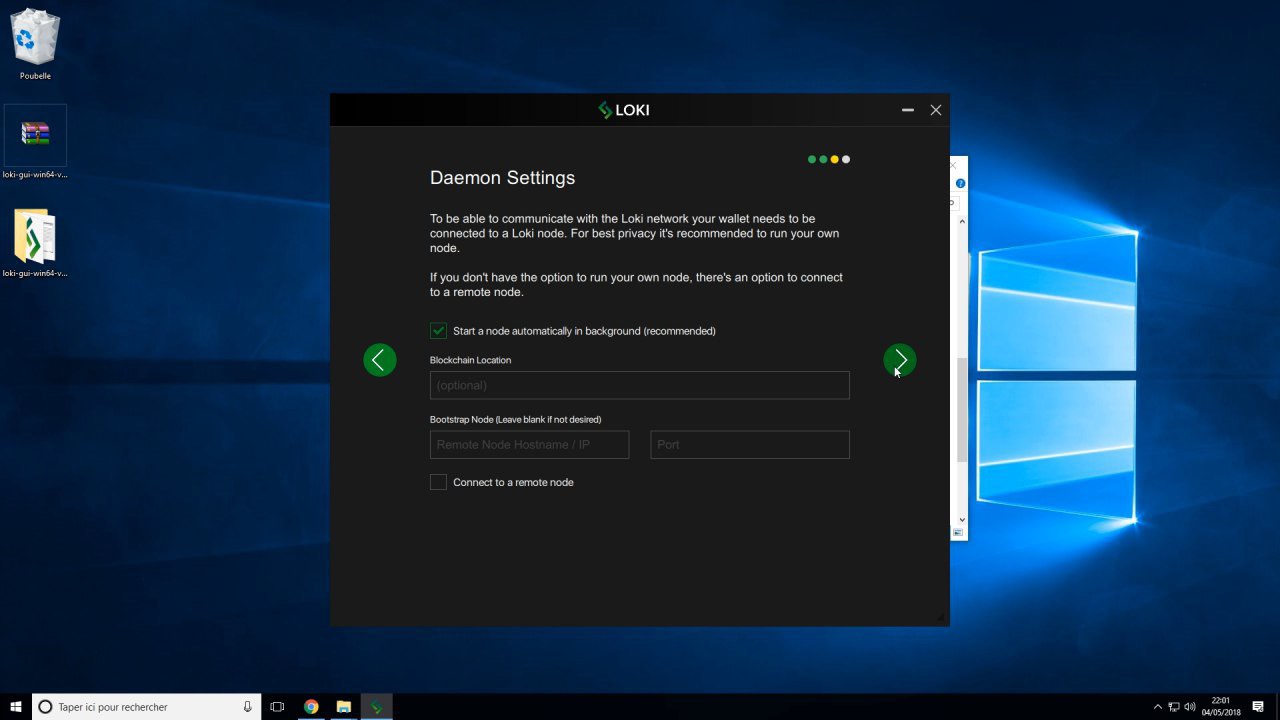Enable Connect to a remote node
The height and width of the screenshot is (720, 1280).
click(x=438, y=482)
